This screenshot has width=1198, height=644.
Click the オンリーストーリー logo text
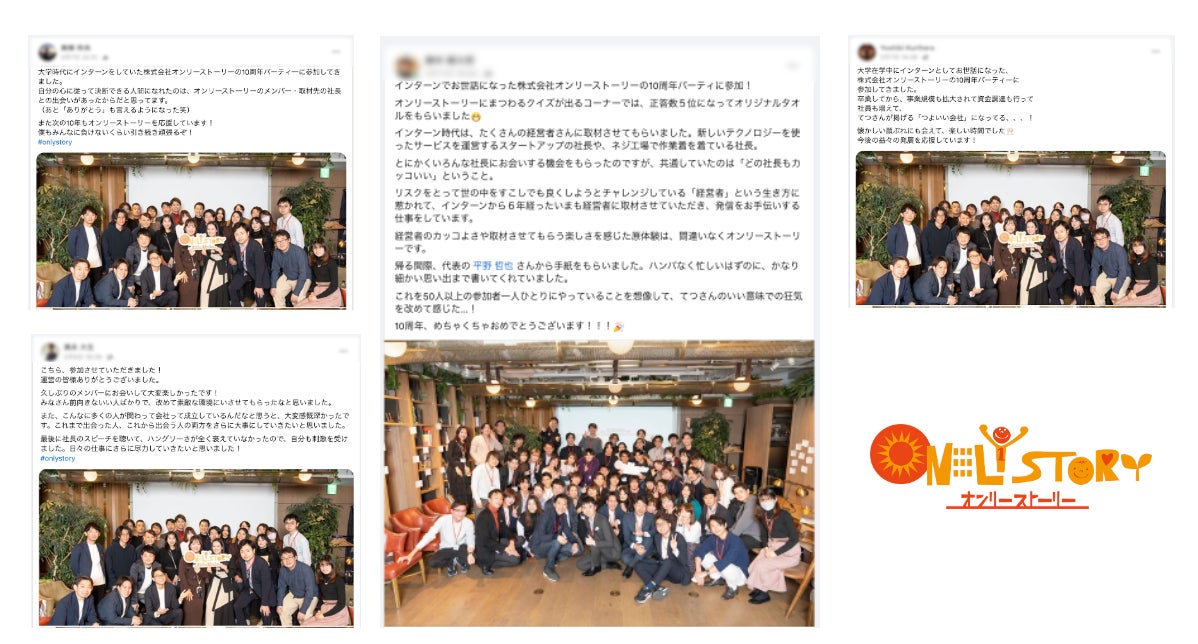click(1018, 500)
